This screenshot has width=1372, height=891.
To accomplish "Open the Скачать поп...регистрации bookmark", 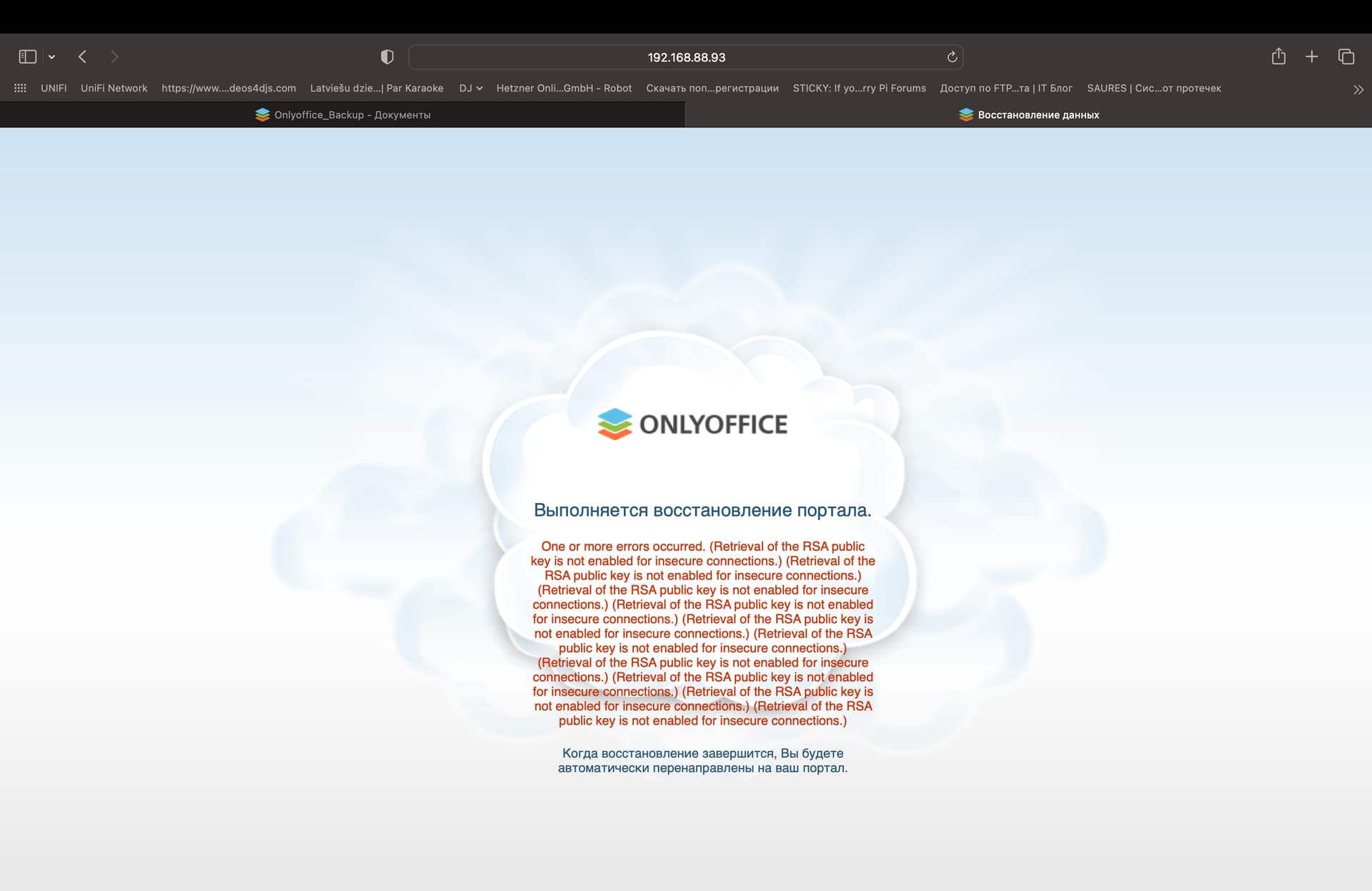I will pyautogui.click(x=712, y=88).
